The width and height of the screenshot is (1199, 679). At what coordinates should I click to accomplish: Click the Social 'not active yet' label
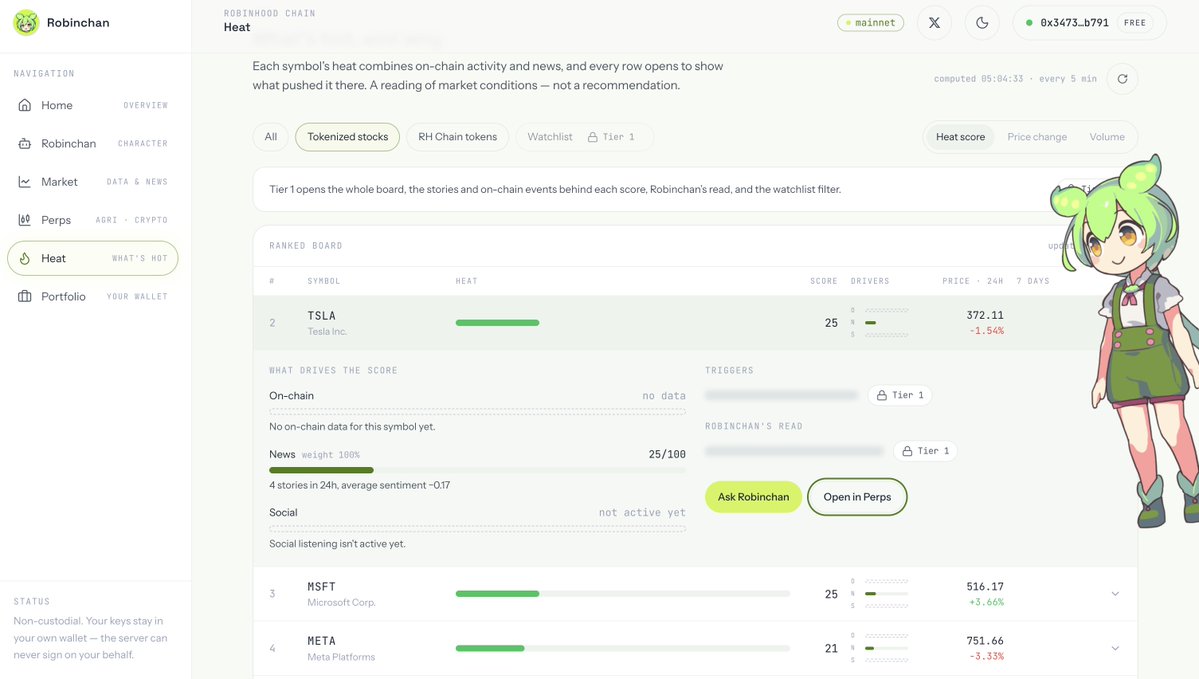point(642,513)
